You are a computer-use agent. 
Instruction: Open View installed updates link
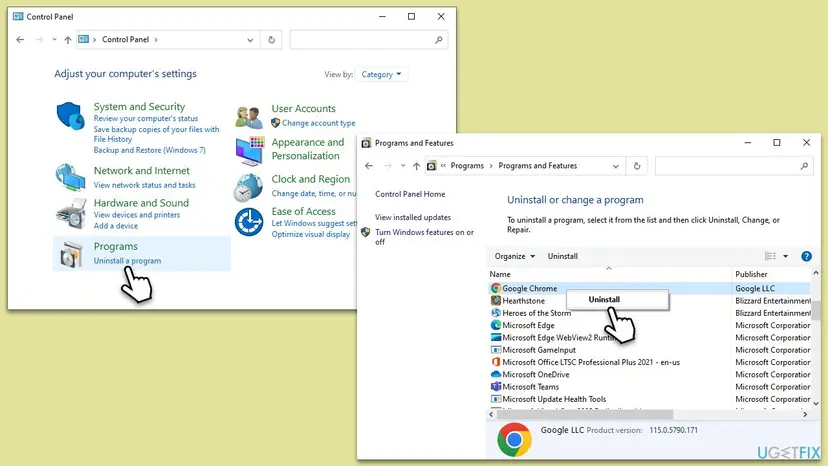413,218
